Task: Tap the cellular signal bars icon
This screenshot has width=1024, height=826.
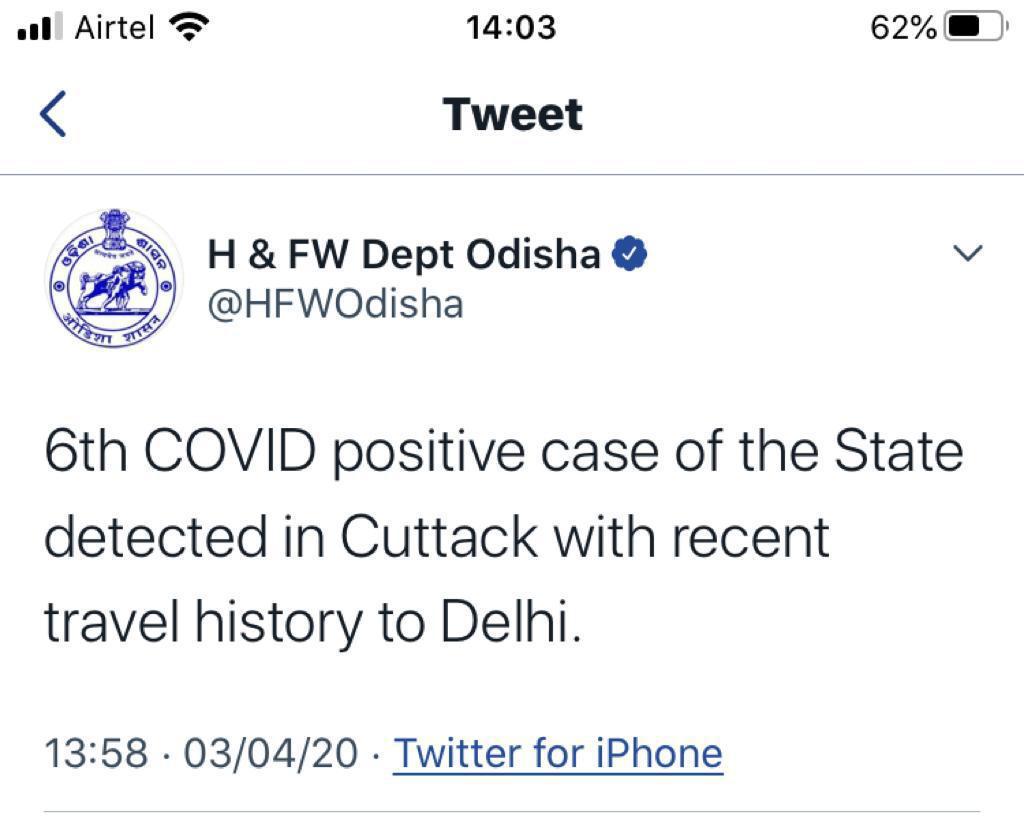Action: (x=40, y=27)
